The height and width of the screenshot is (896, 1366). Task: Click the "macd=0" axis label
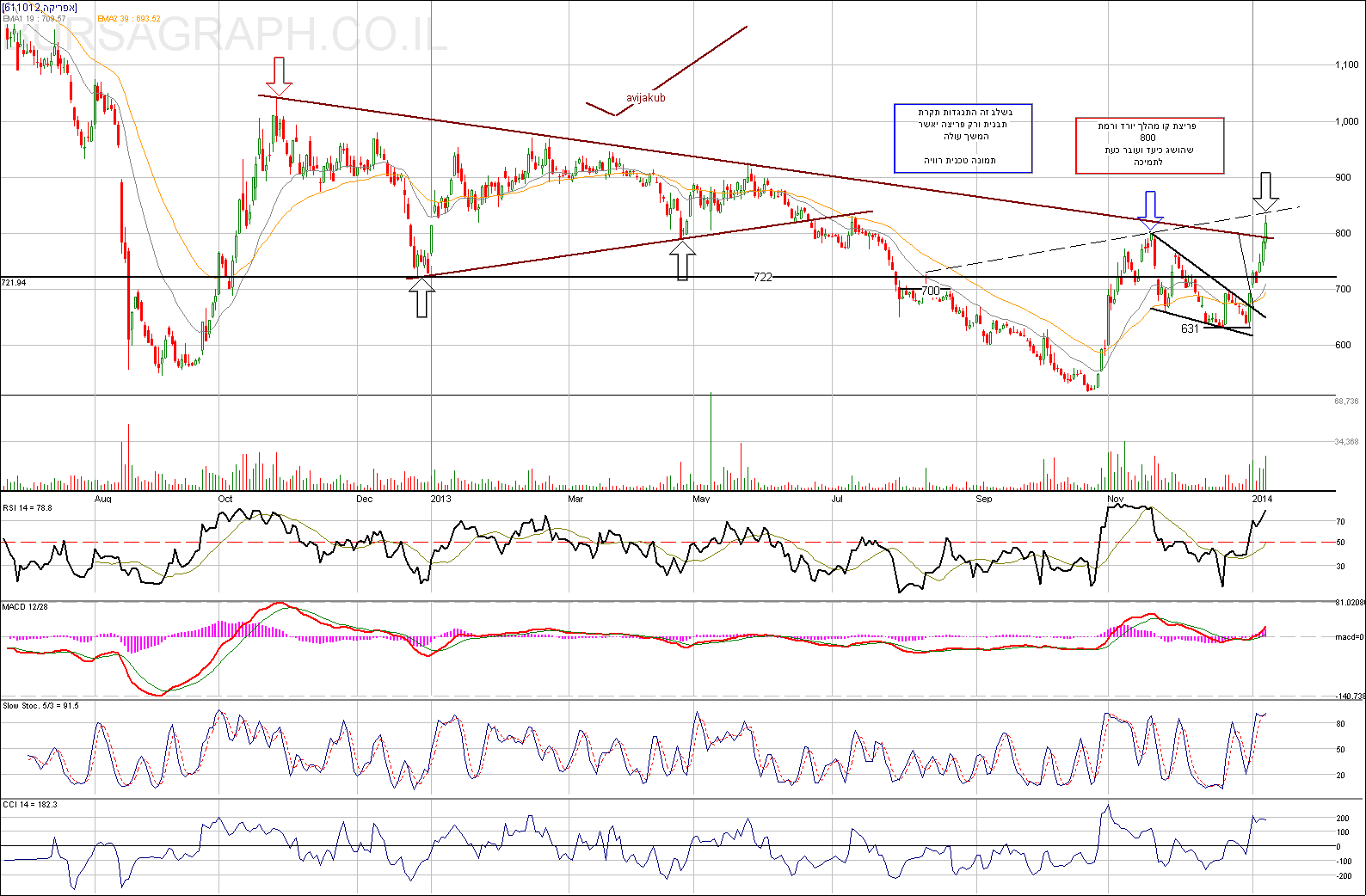[x=1349, y=637]
